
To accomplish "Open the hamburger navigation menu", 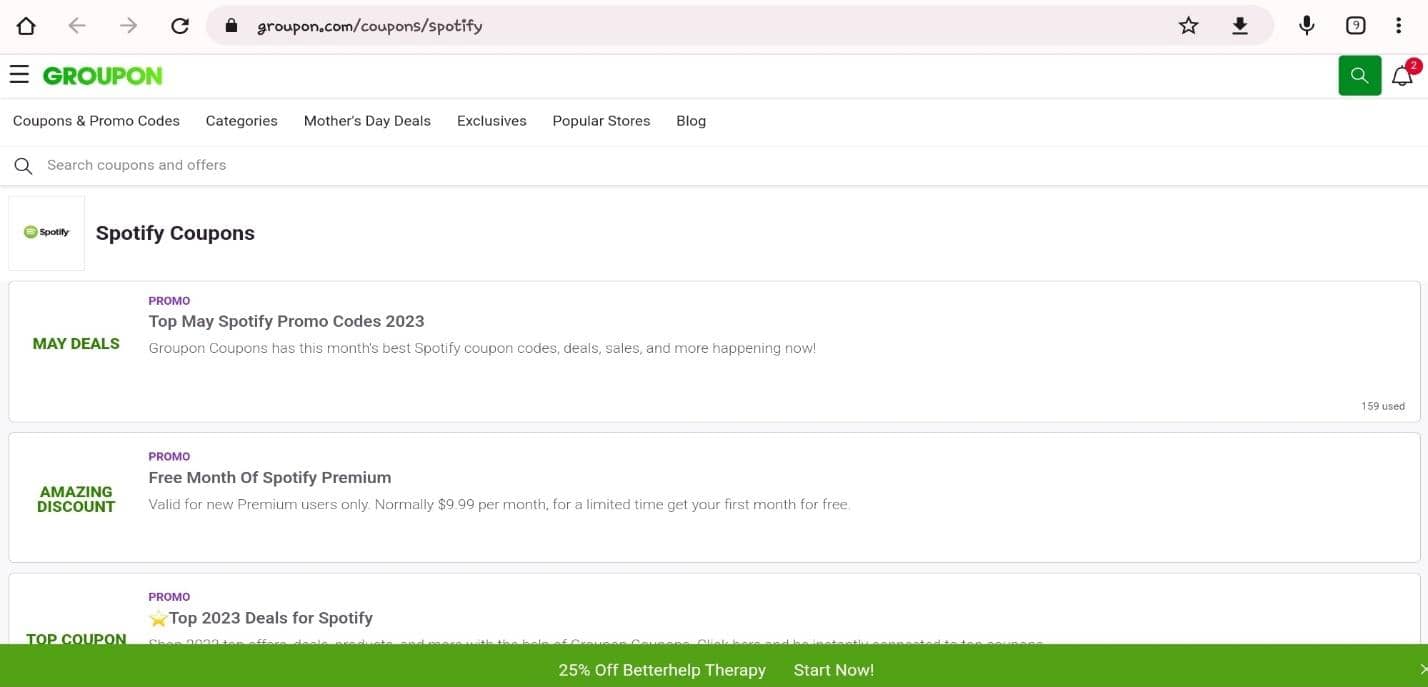I will 19,74.
